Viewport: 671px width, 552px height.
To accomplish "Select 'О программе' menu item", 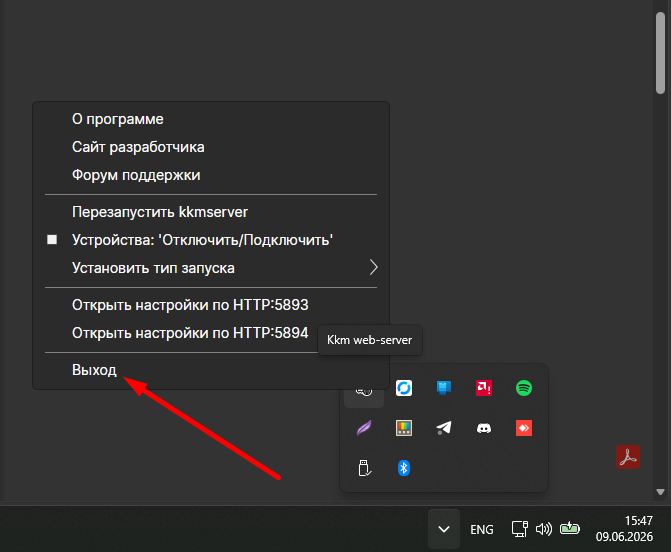I will (x=211, y=119).
